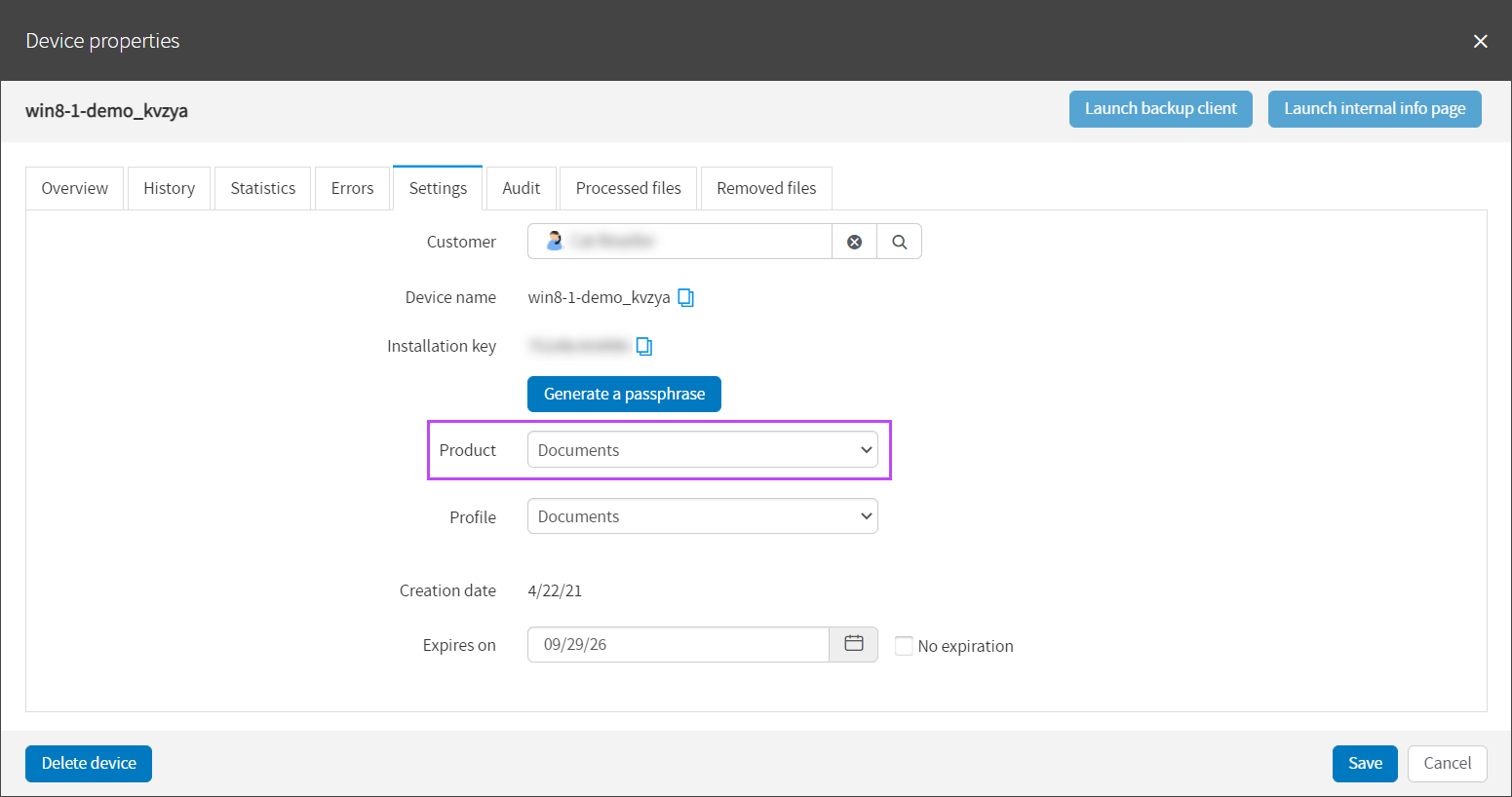1512x797 pixels.
Task: Switch to the Overview tab
Action: pyautogui.click(x=75, y=188)
